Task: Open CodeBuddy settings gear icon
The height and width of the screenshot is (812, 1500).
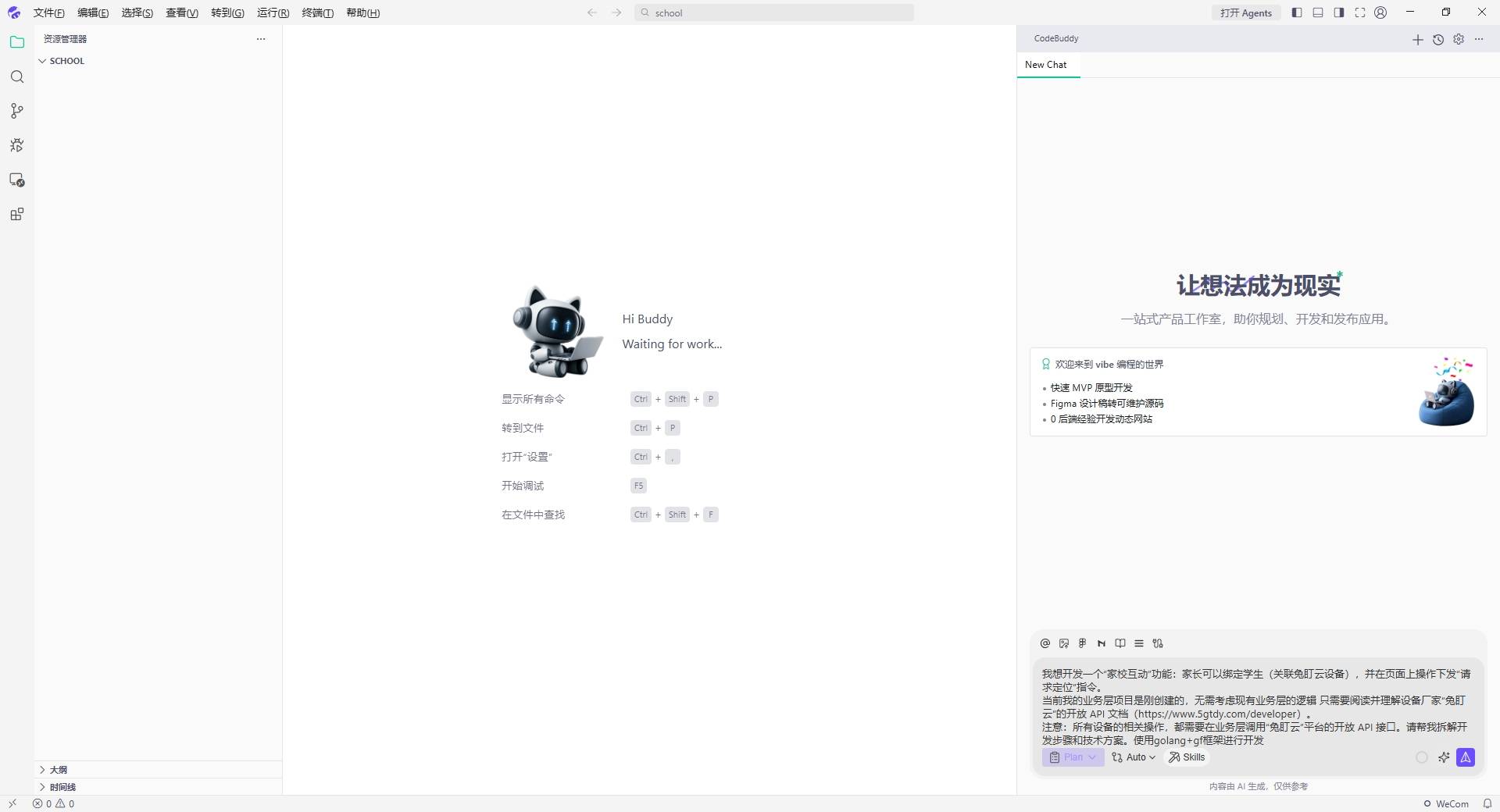Action: [1459, 39]
